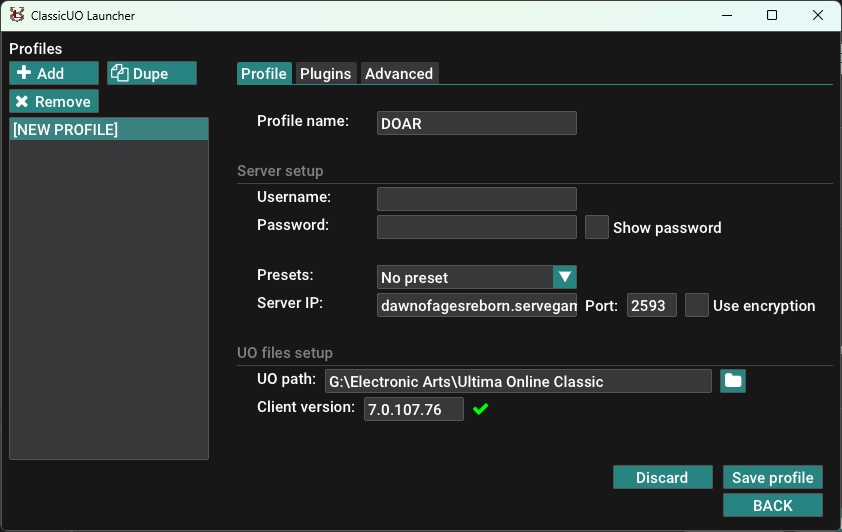Click into the Username field

coord(477,199)
